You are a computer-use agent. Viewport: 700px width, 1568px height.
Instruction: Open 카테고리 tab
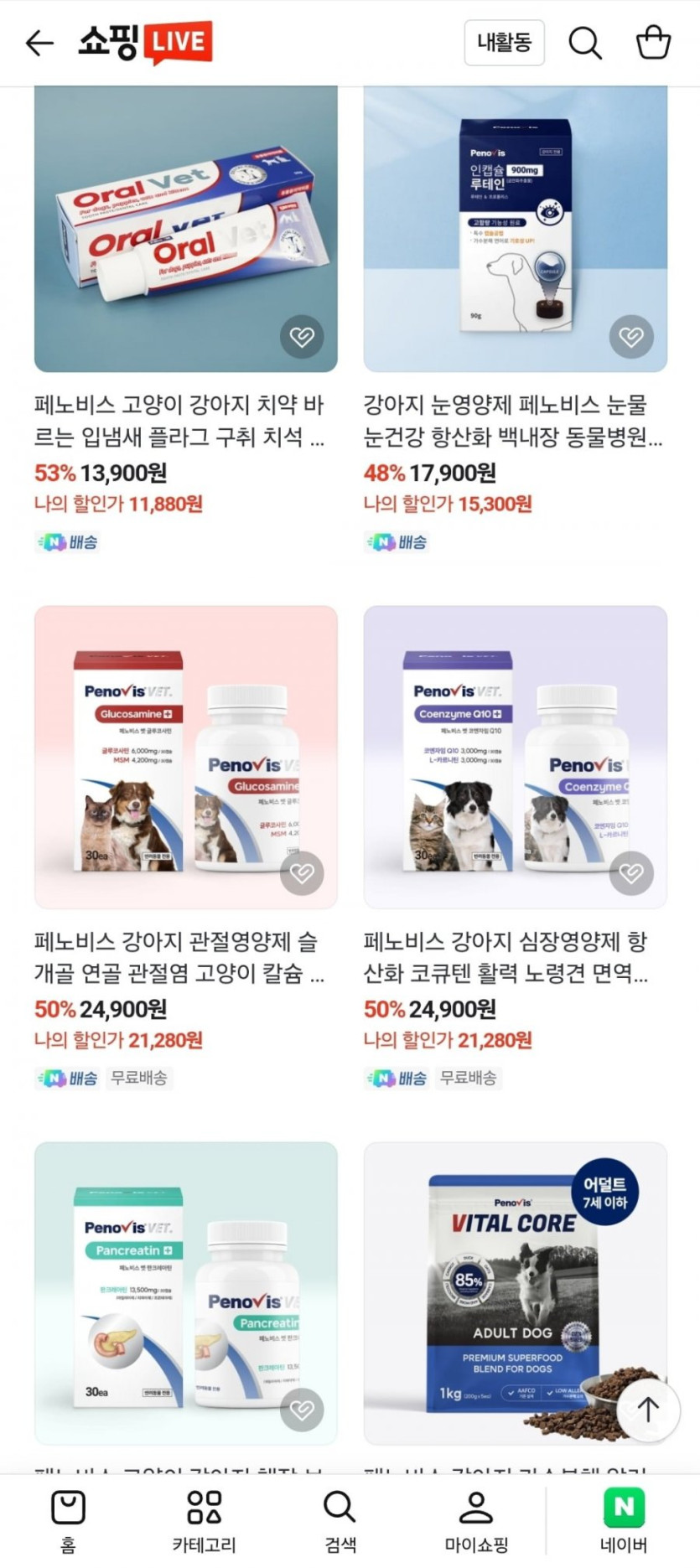pos(204,1520)
